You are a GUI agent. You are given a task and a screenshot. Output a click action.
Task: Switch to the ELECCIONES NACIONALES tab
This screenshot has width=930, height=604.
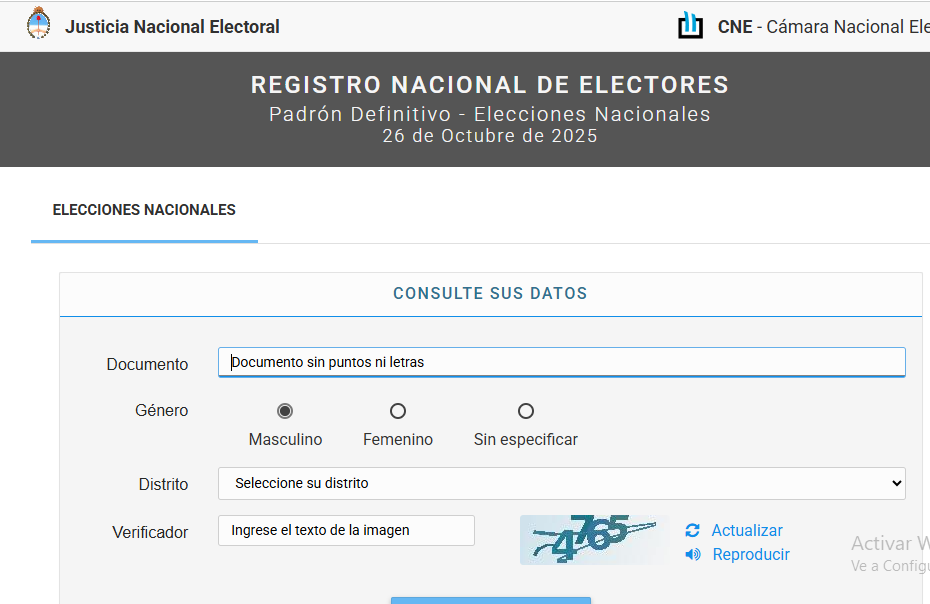click(144, 210)
